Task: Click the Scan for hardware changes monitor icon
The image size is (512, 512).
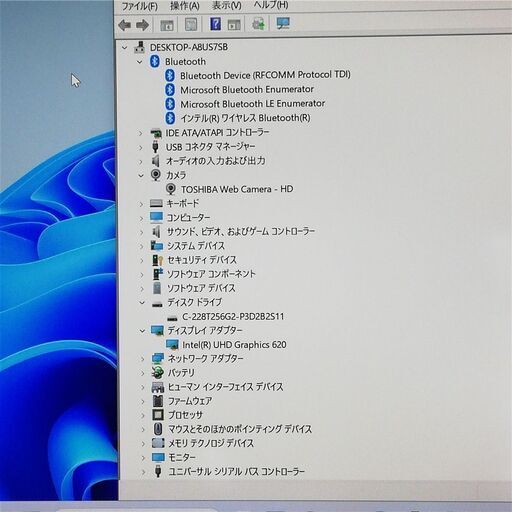Action: tap(283, 23)
